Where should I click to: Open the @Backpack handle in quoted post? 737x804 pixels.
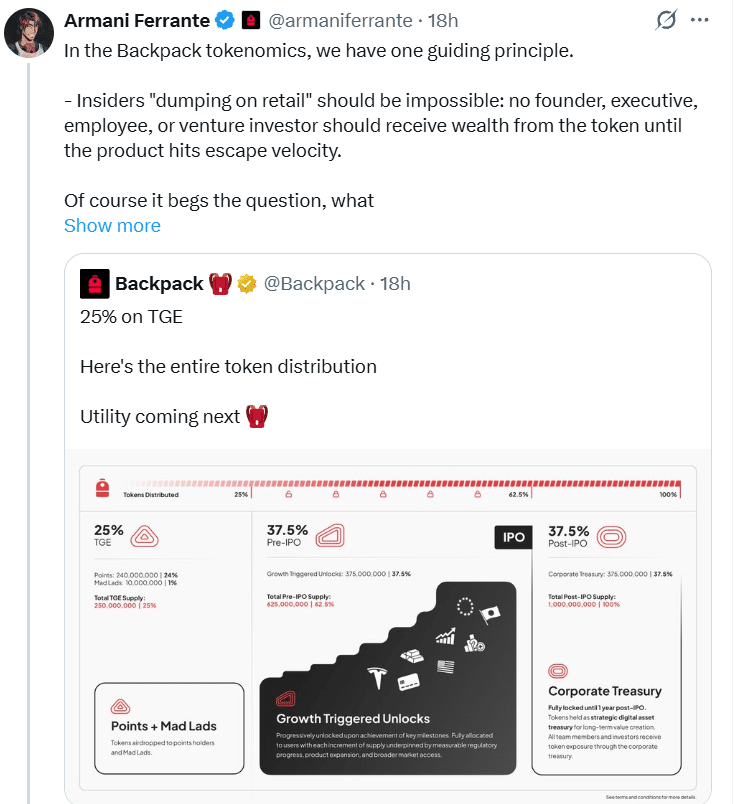click(313, 284)
